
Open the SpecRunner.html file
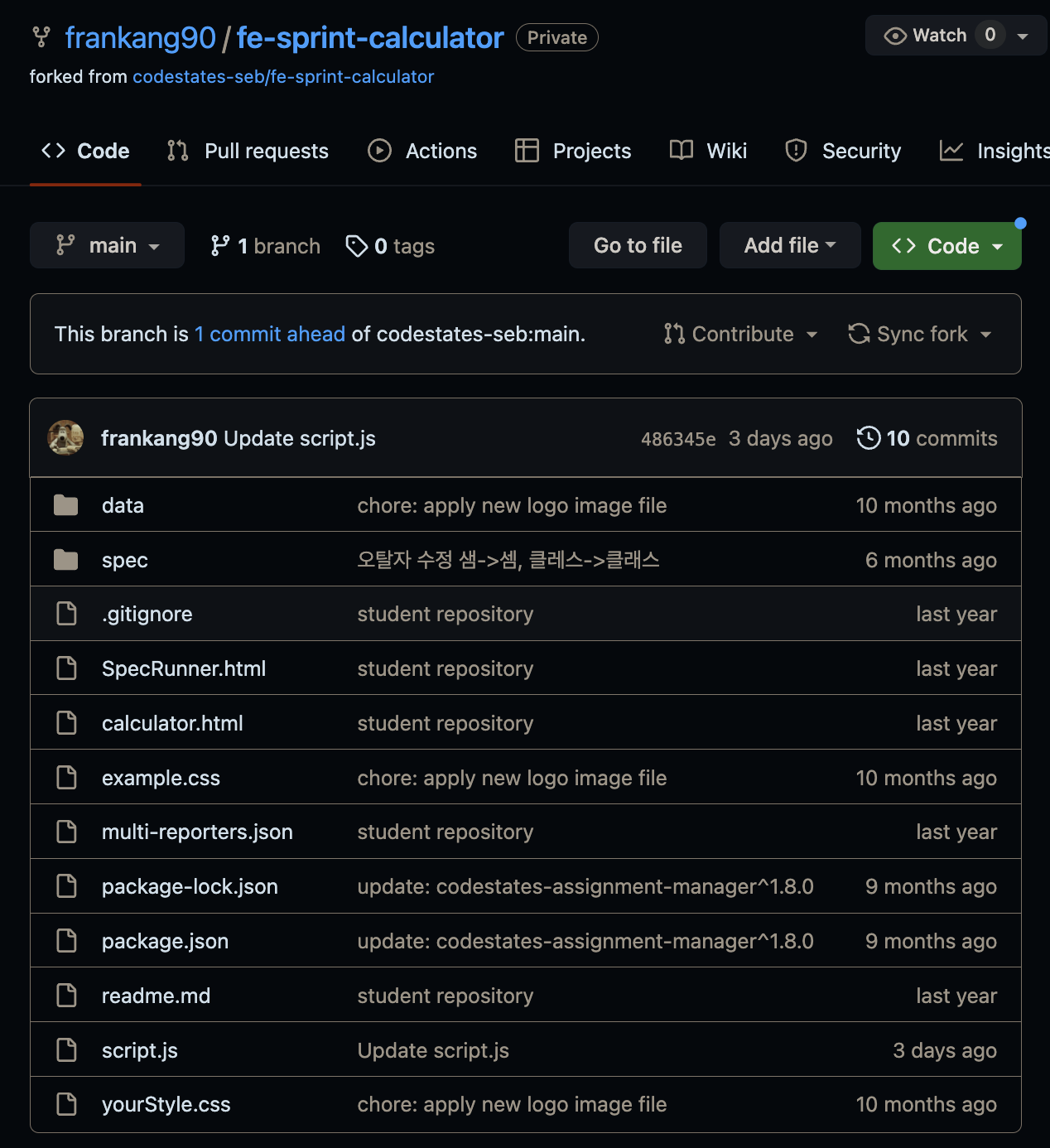point(184,668)
